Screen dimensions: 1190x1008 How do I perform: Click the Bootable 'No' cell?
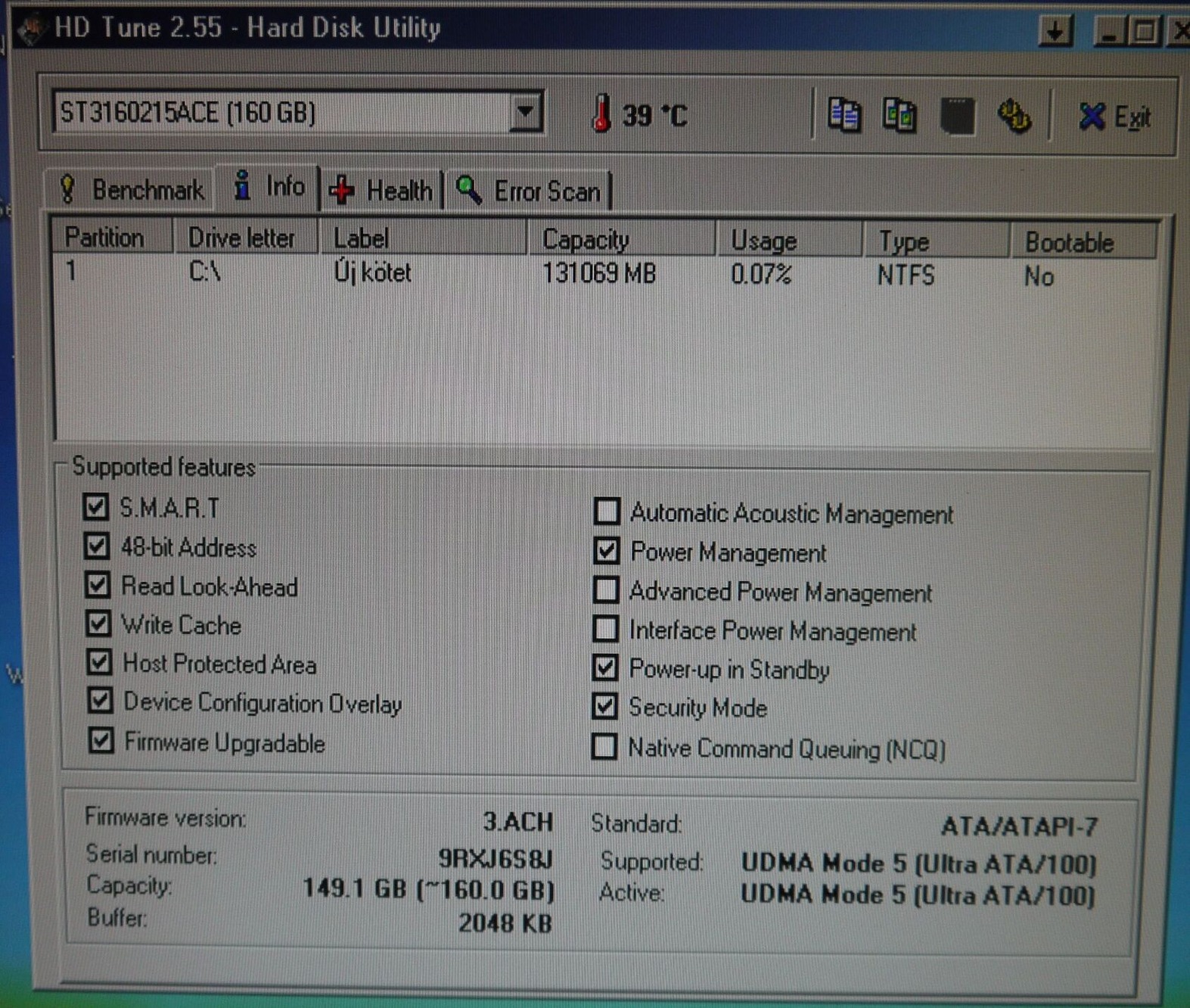(x=1039, y=277)
